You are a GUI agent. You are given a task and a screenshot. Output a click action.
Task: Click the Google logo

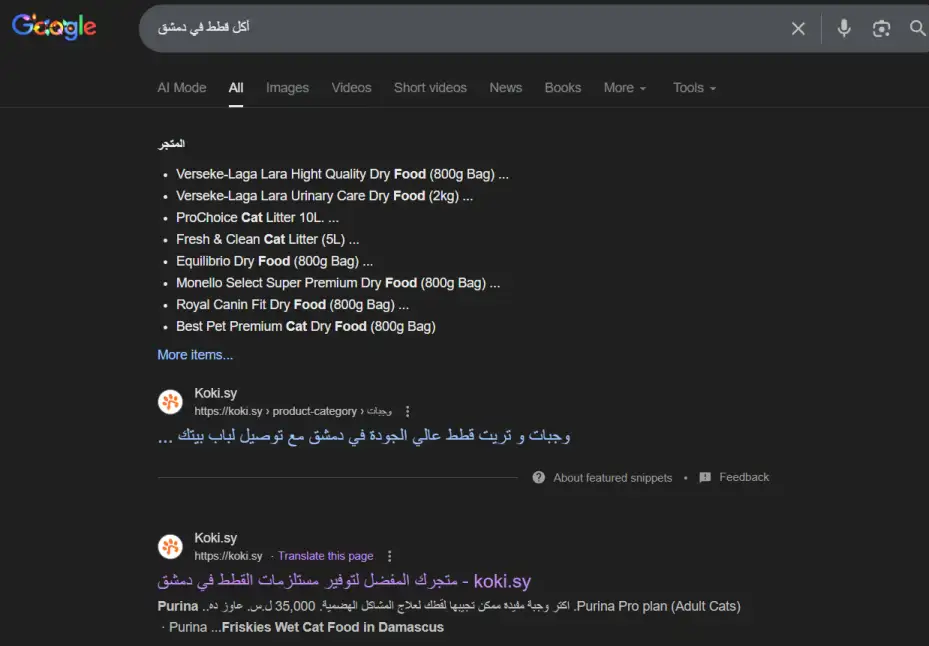(54, 27)
